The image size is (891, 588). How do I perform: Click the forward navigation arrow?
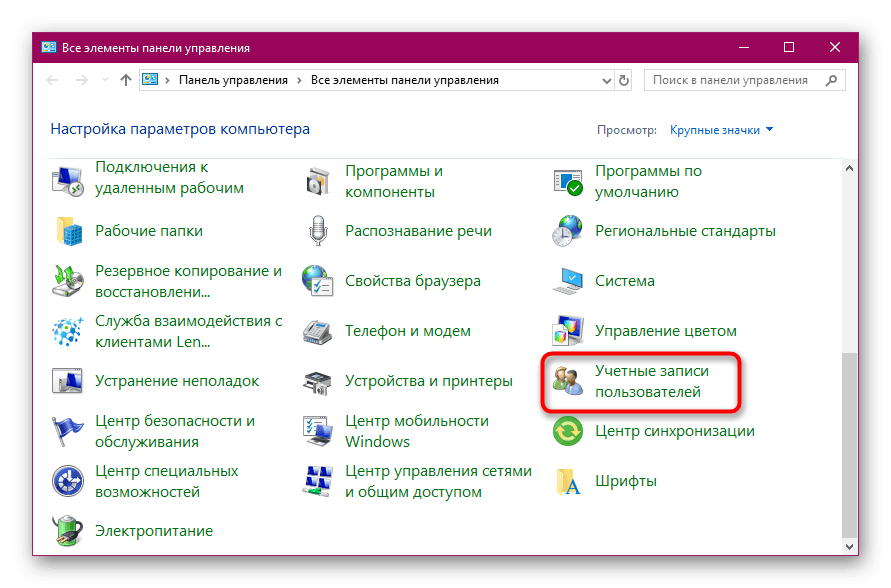tap(82, 80)
